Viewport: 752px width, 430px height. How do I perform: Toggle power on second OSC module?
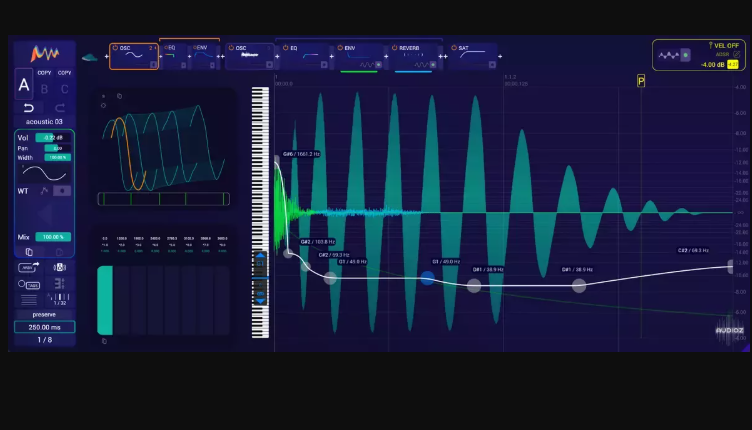(x=231, y=47)
